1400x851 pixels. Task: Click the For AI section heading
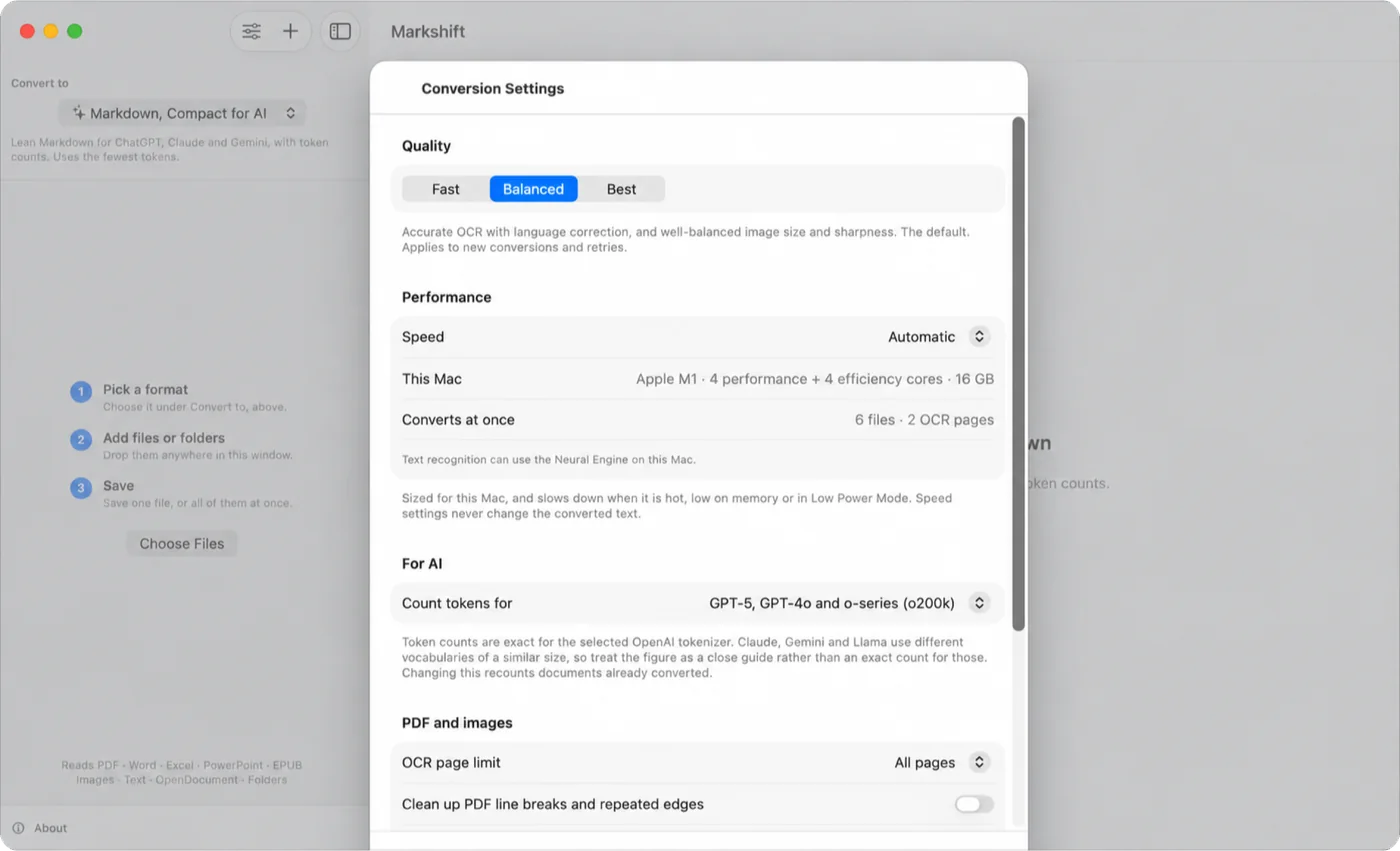[422, 564]
